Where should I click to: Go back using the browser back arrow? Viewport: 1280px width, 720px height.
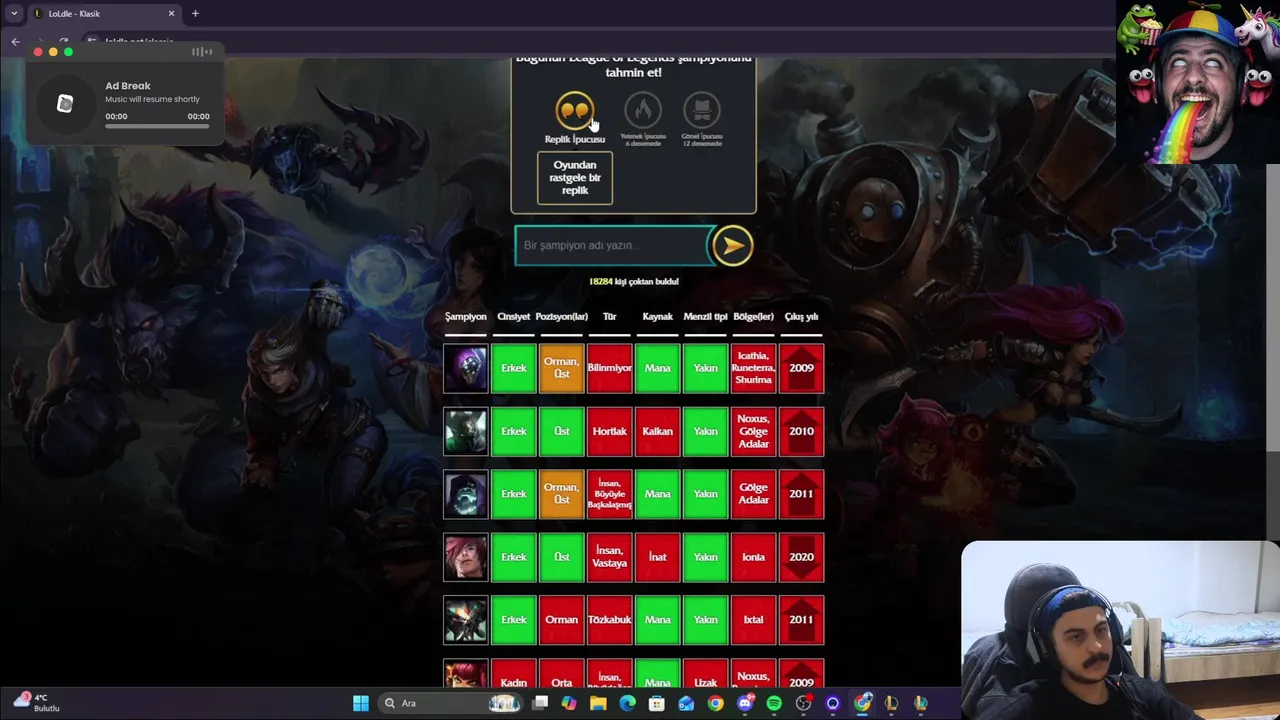point(15,42)
